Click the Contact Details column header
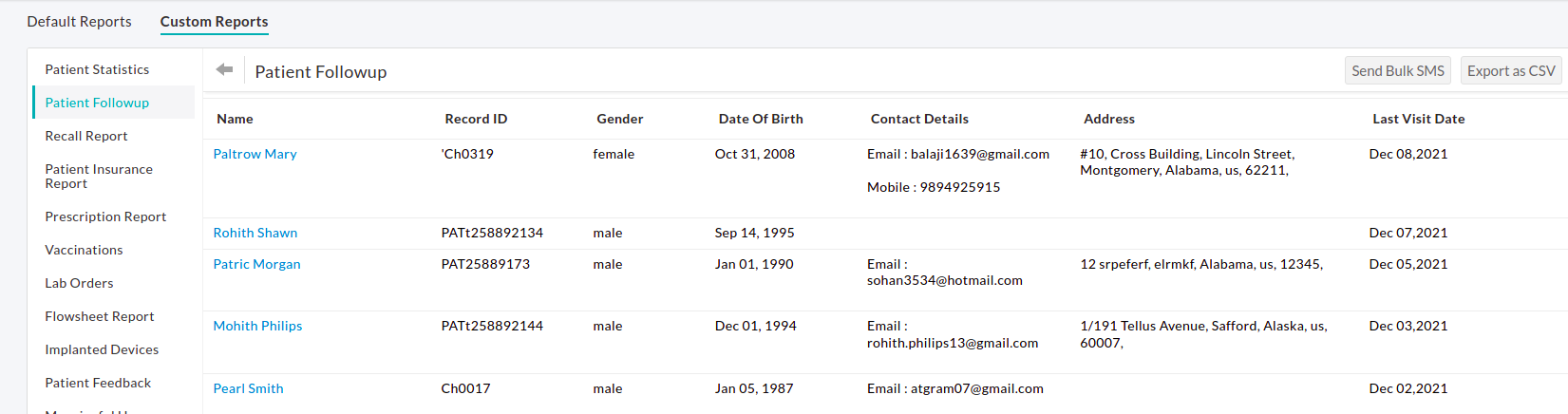The width and height of the screenshot is (1568, 414). pyautogui.click(x=919, y=119)
